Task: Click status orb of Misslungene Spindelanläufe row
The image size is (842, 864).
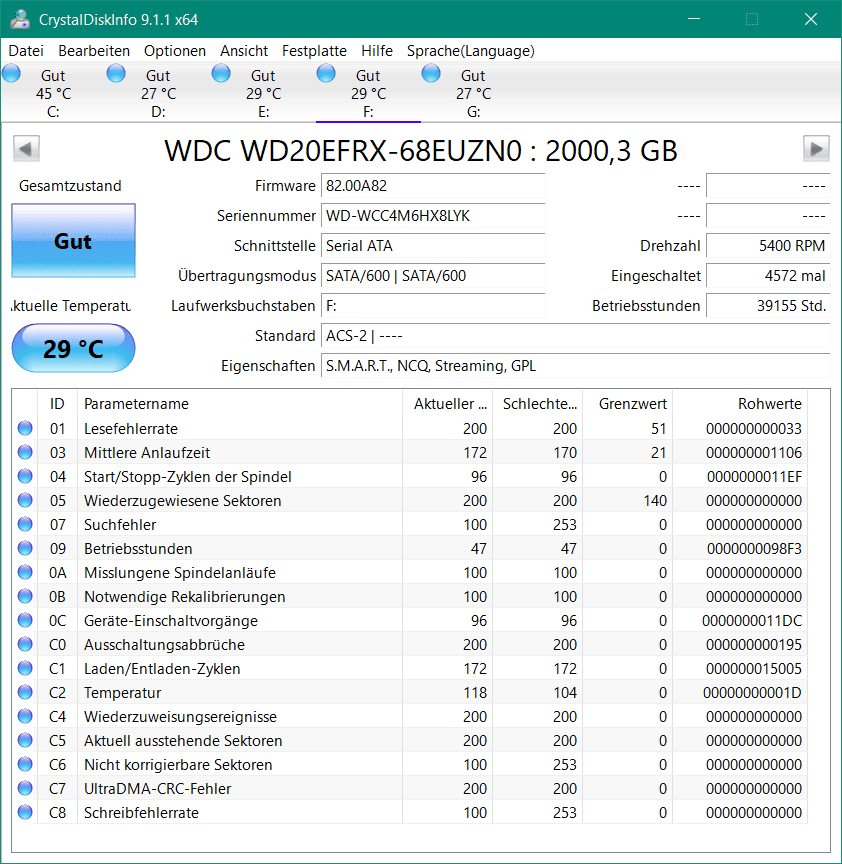Action: [x=25, y=573]
